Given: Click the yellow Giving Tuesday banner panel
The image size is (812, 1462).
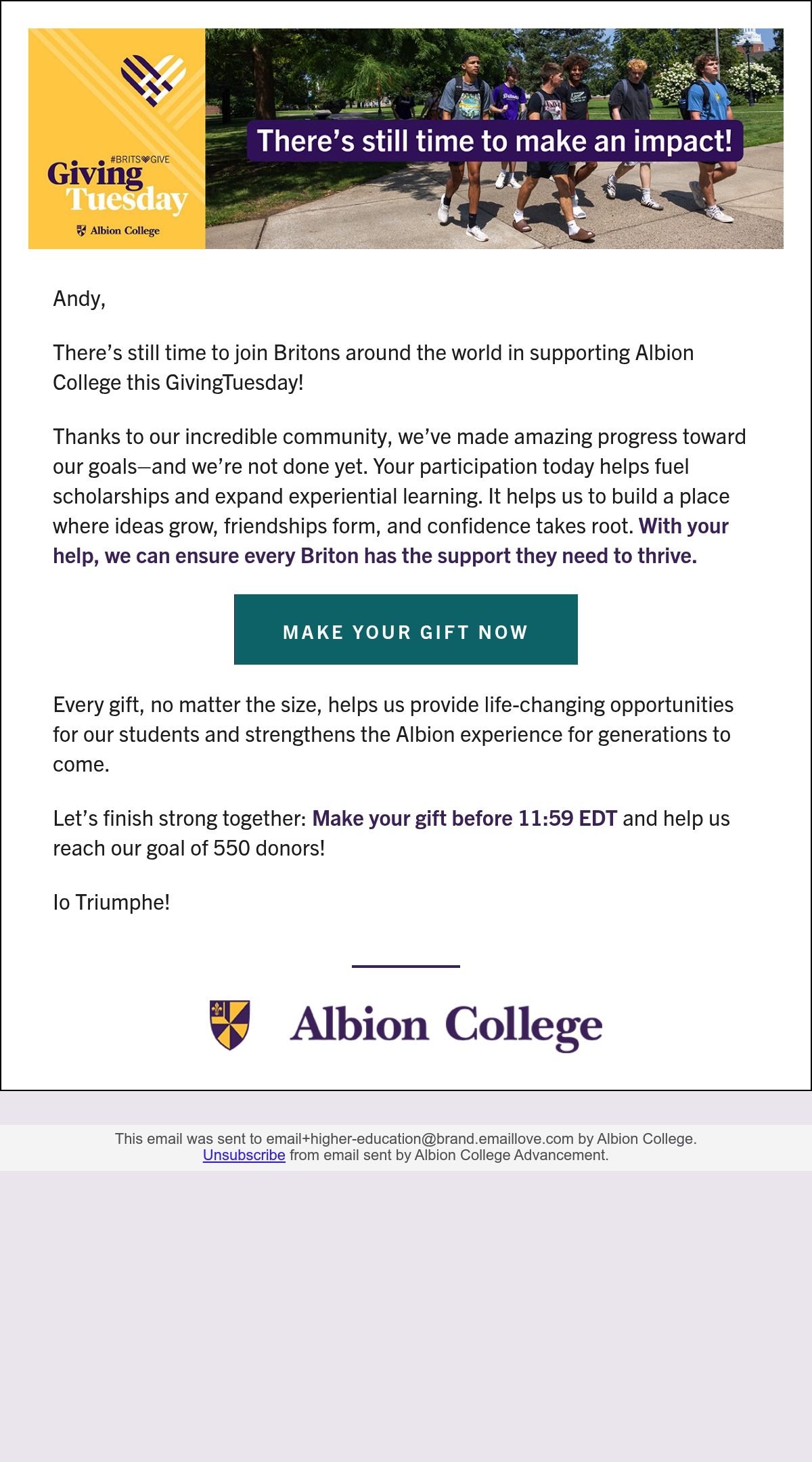Looking at the screenshot, I should click(x=117, y=139).
